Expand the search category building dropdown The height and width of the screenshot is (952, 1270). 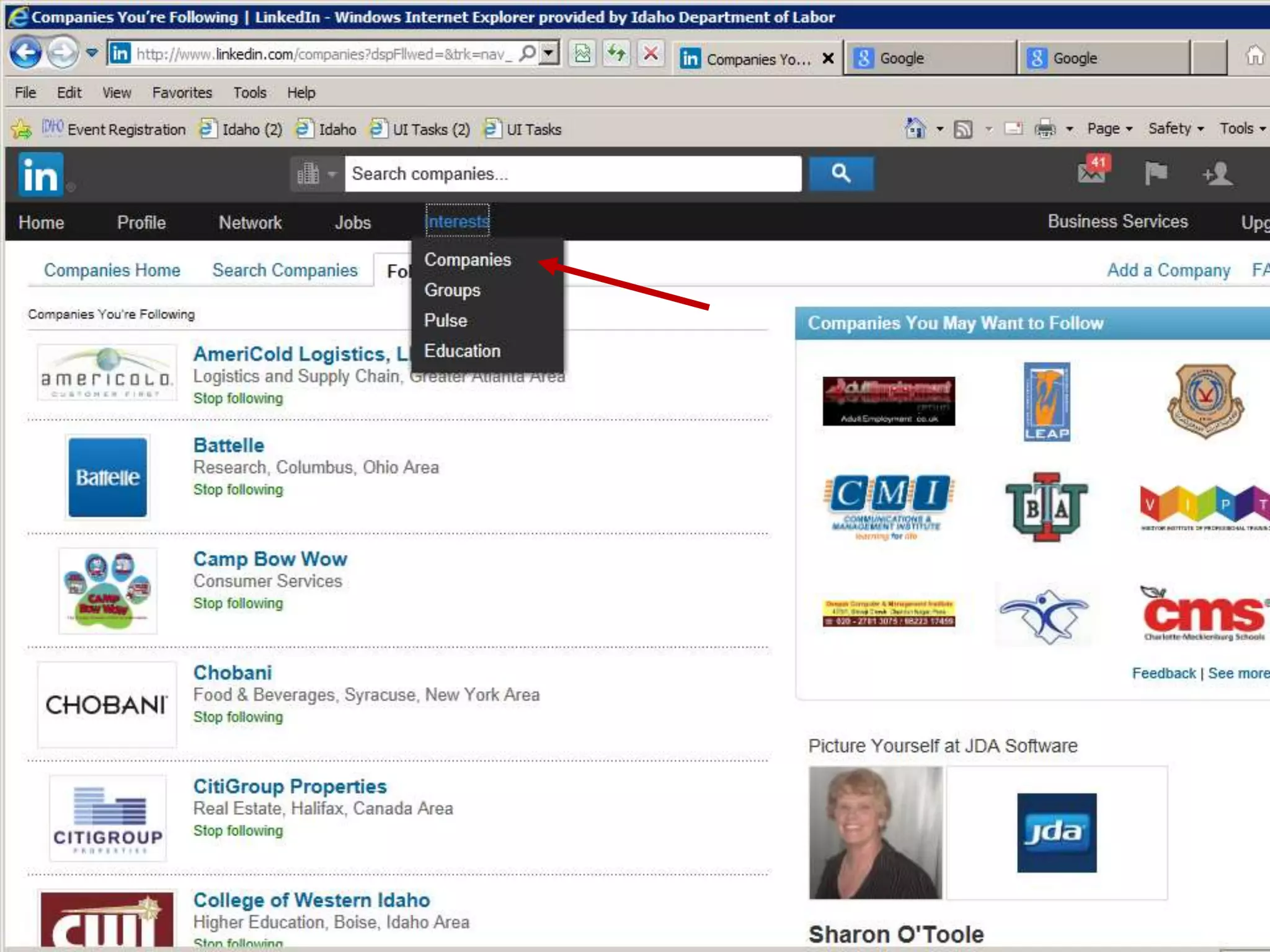pos(316,174)
